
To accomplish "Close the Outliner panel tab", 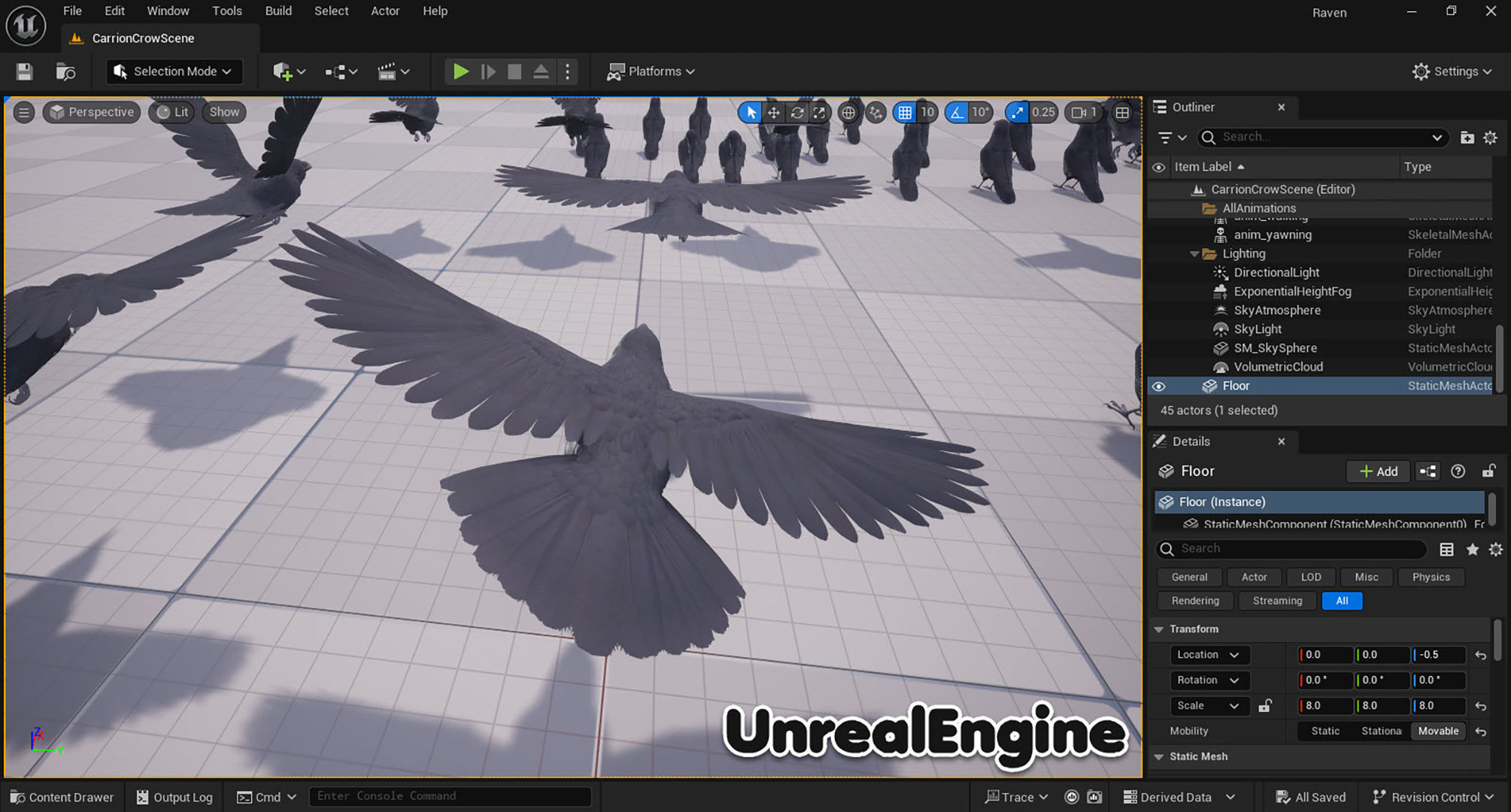I will point(1281,108).
